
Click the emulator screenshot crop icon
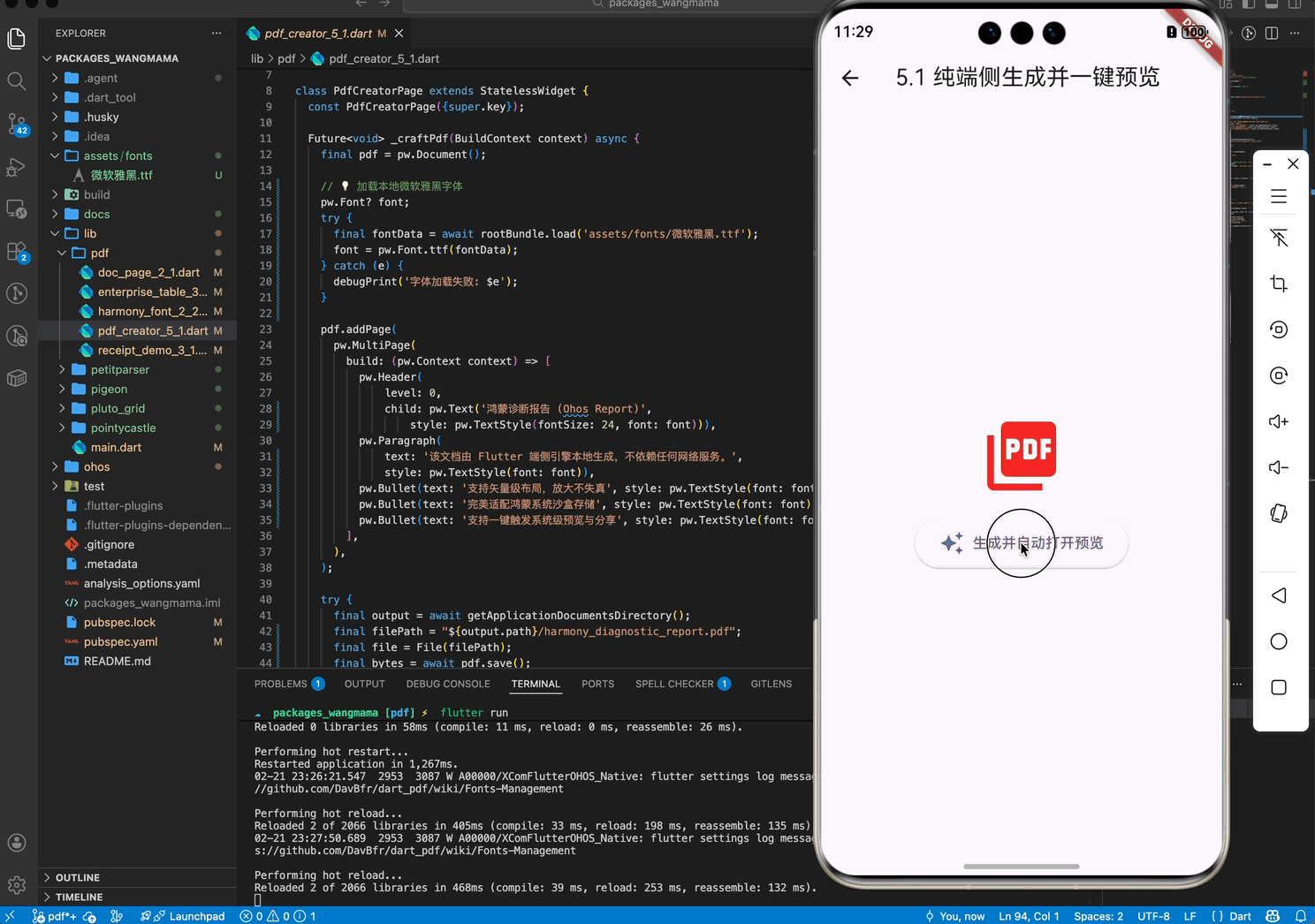[1279, 284]
